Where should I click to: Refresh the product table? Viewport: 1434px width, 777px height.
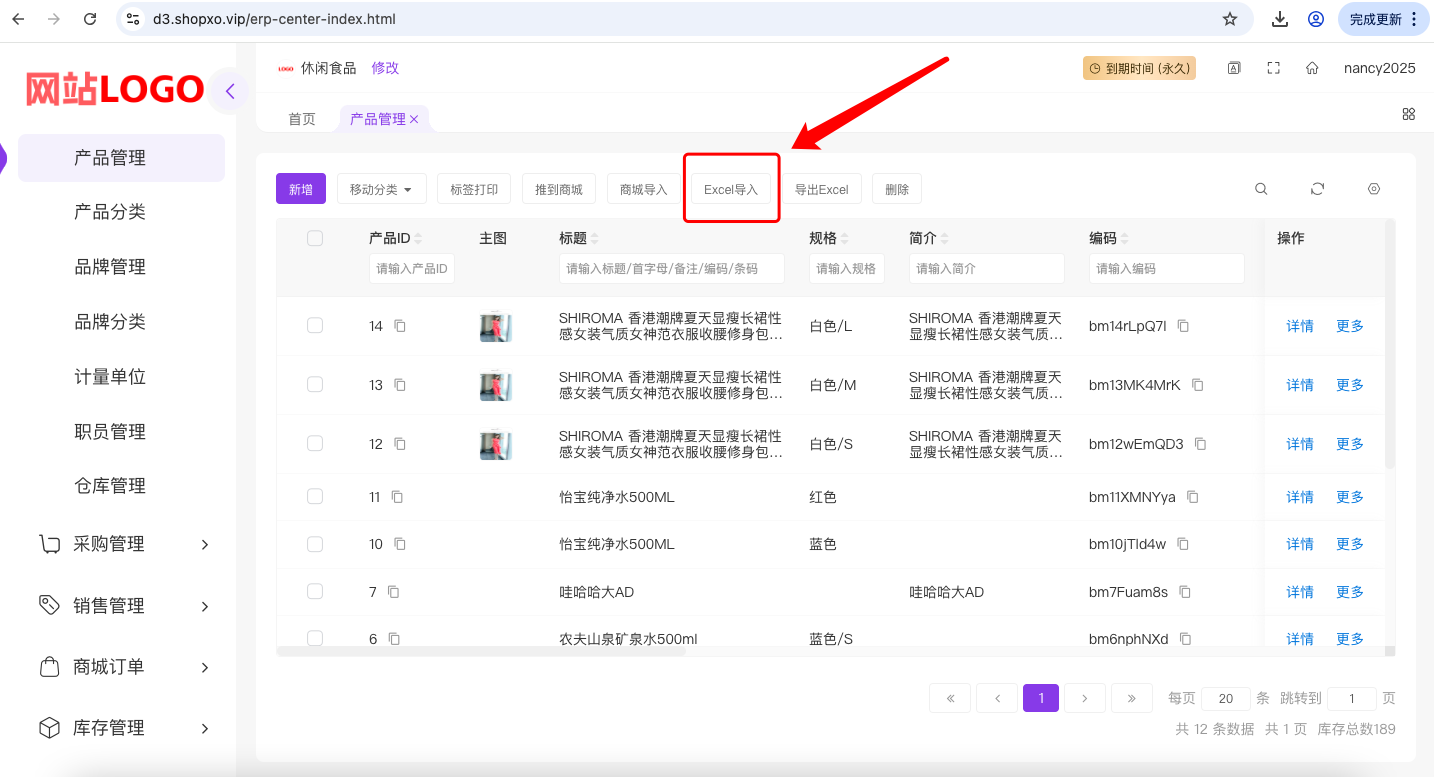1318,189
